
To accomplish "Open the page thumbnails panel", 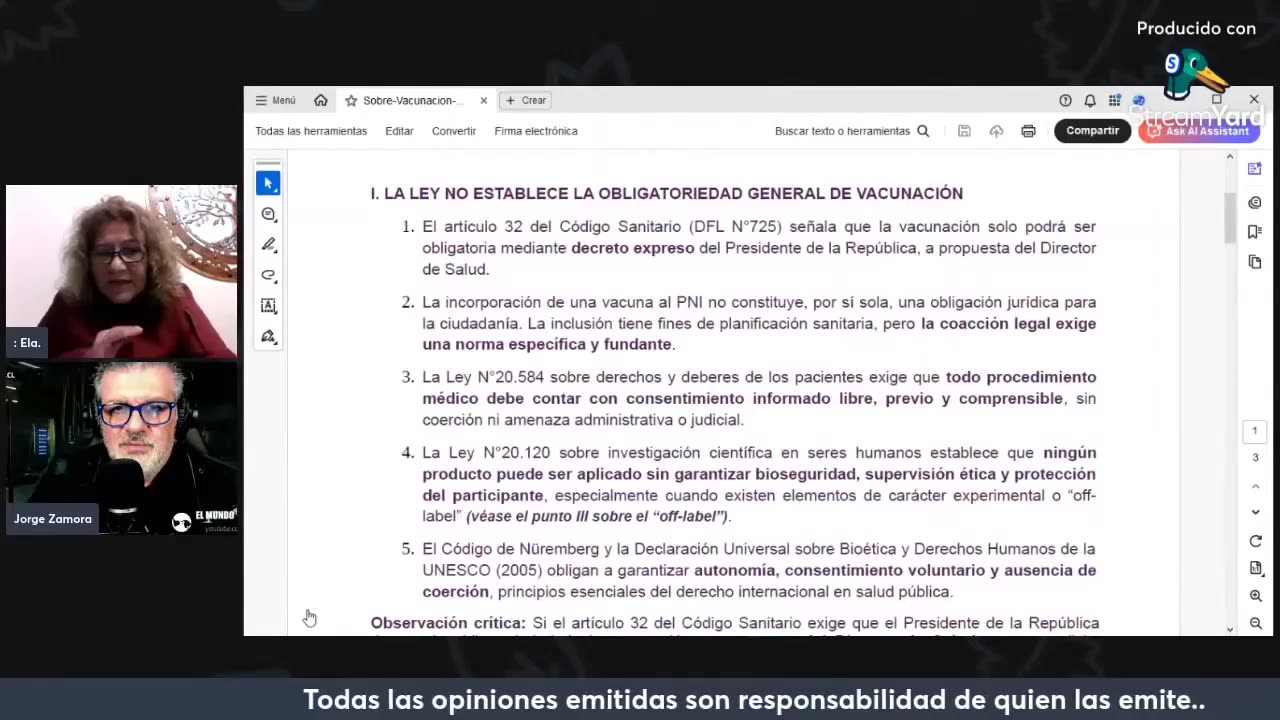I will pyautogui.click(x=1255, y=262).
